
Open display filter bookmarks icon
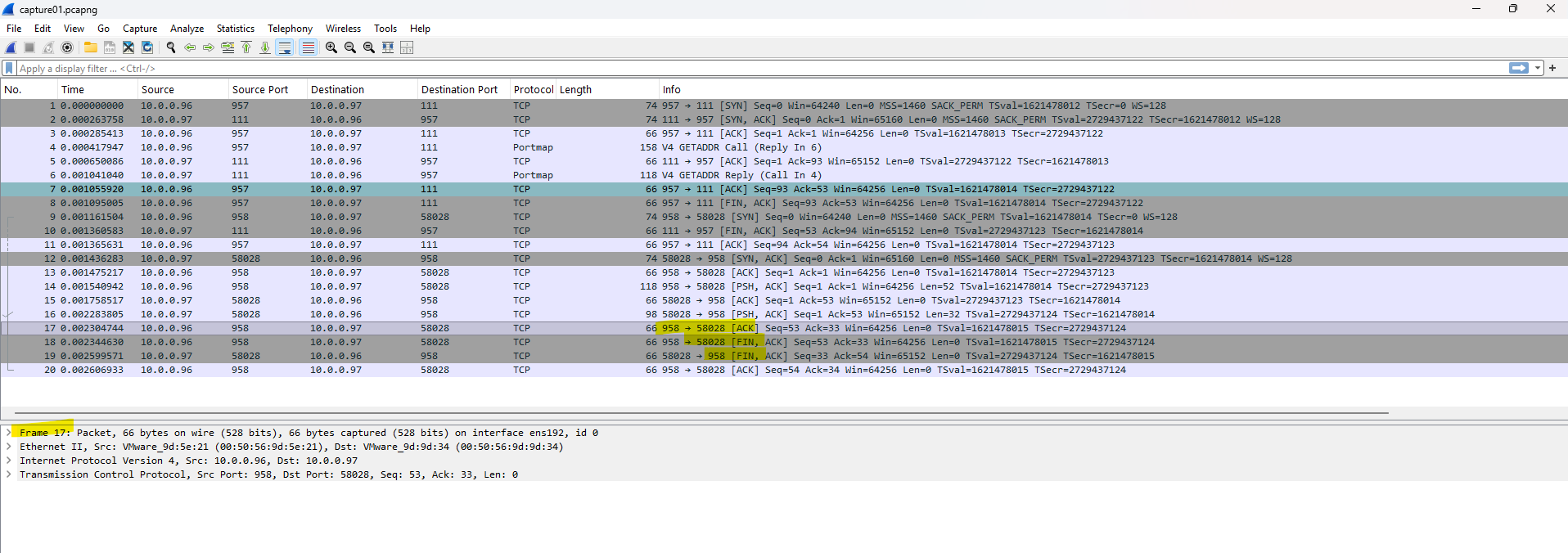[9, 68]
